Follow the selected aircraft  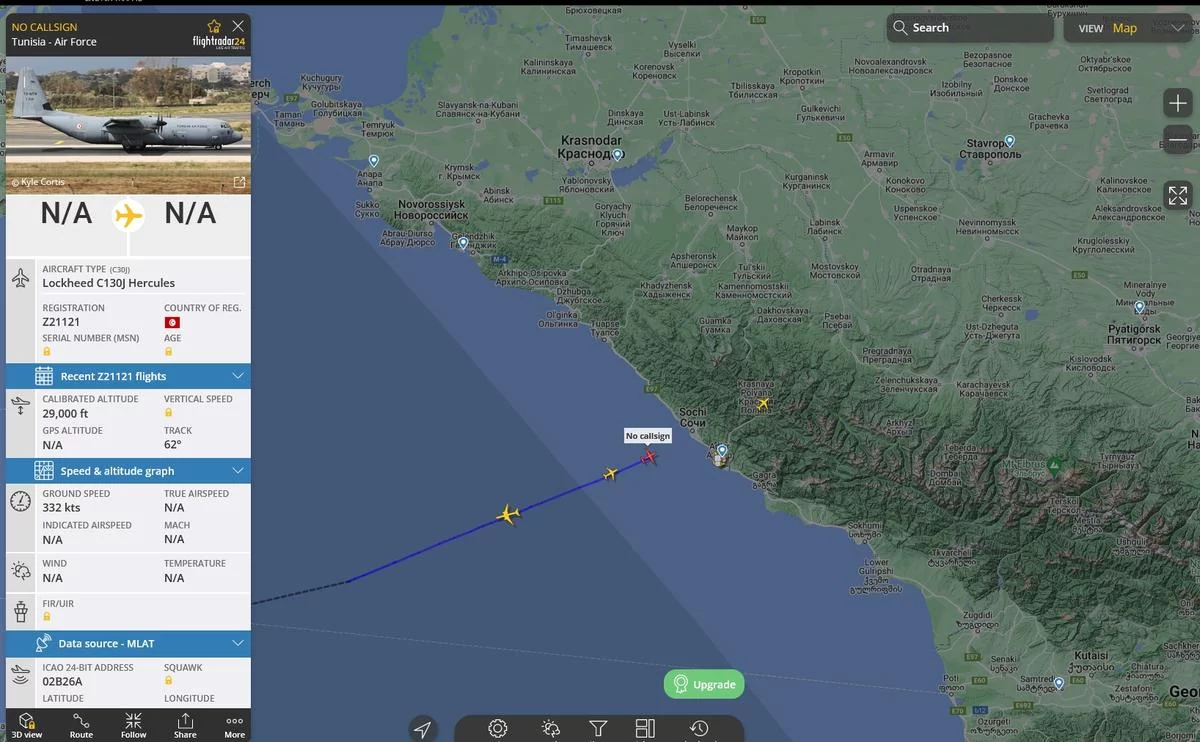point(133,725)
